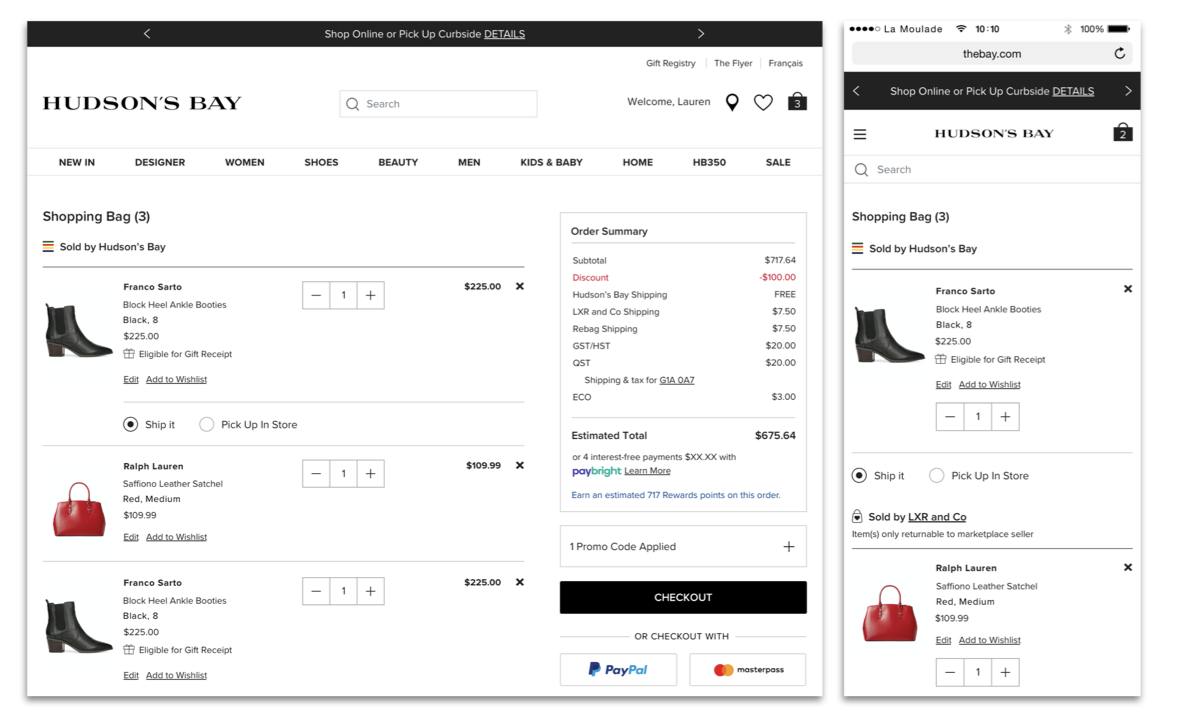Open wishlist heart icon in desktop header
Viewport: 1178px width, 722px height.
763,102
